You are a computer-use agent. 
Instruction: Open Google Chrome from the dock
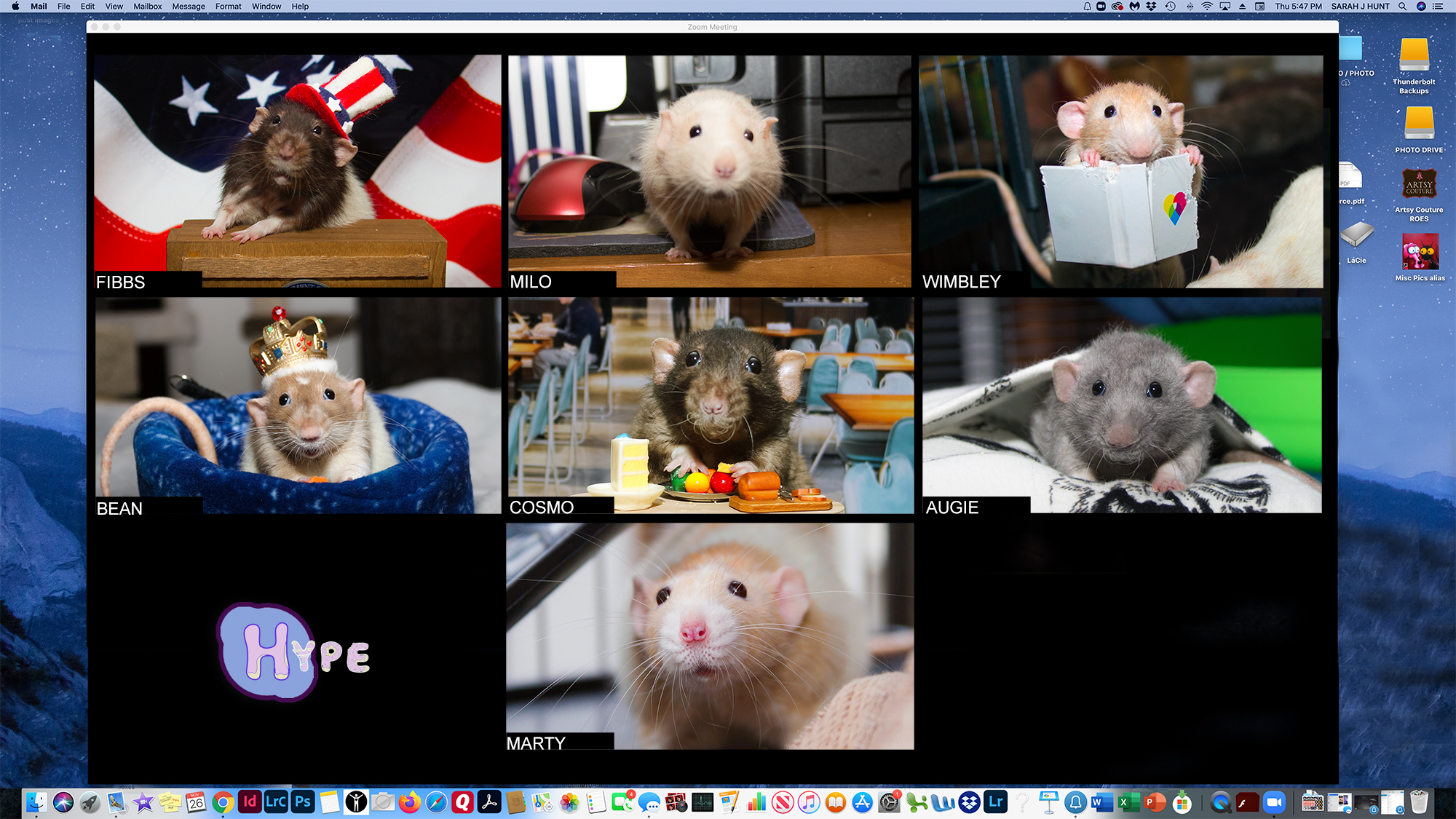click(x=223, y=802)
